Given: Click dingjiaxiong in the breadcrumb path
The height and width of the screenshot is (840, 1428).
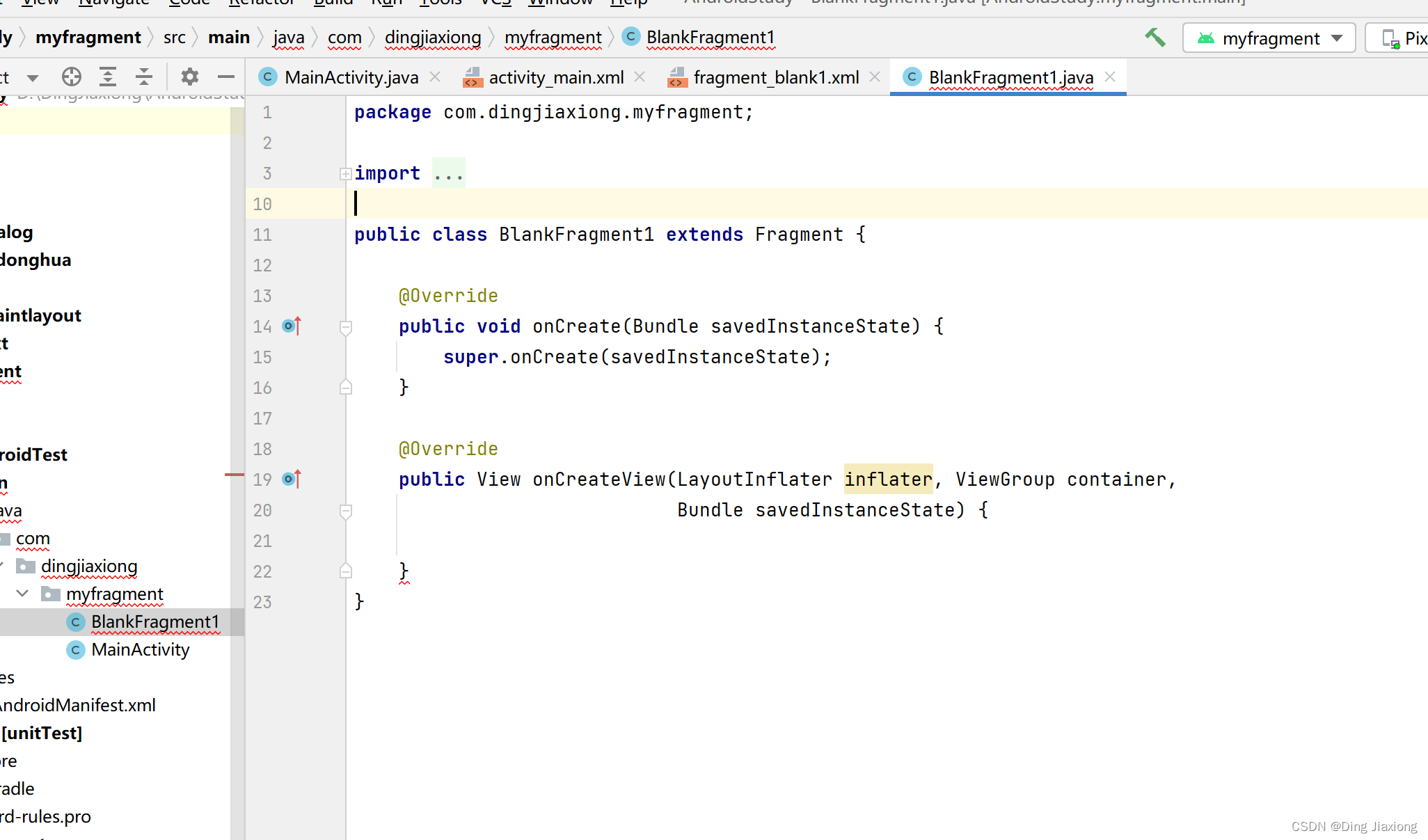Looking at the screenshot, I should [x=432, y=38].
